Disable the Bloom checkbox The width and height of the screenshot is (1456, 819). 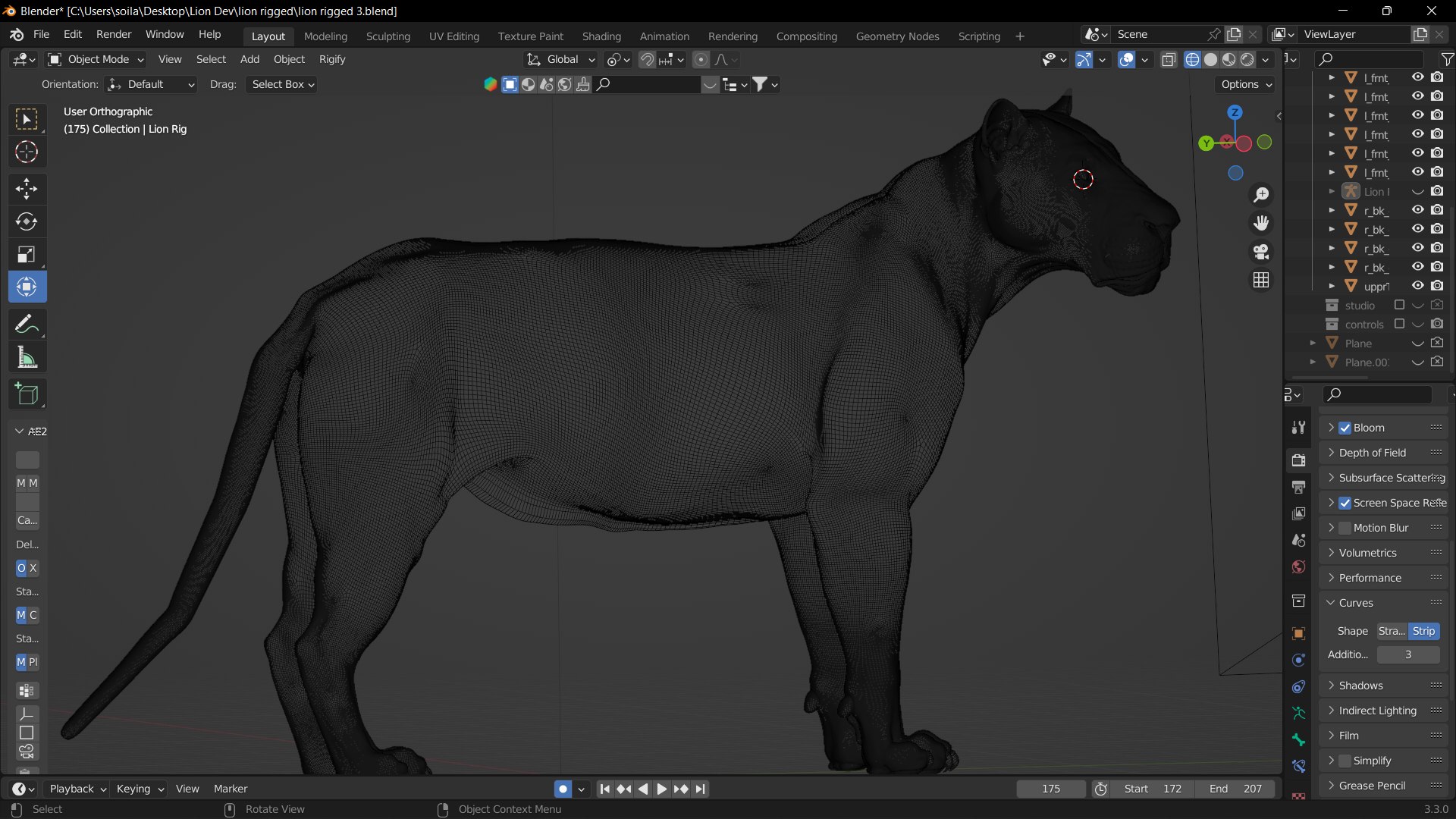1345,428
